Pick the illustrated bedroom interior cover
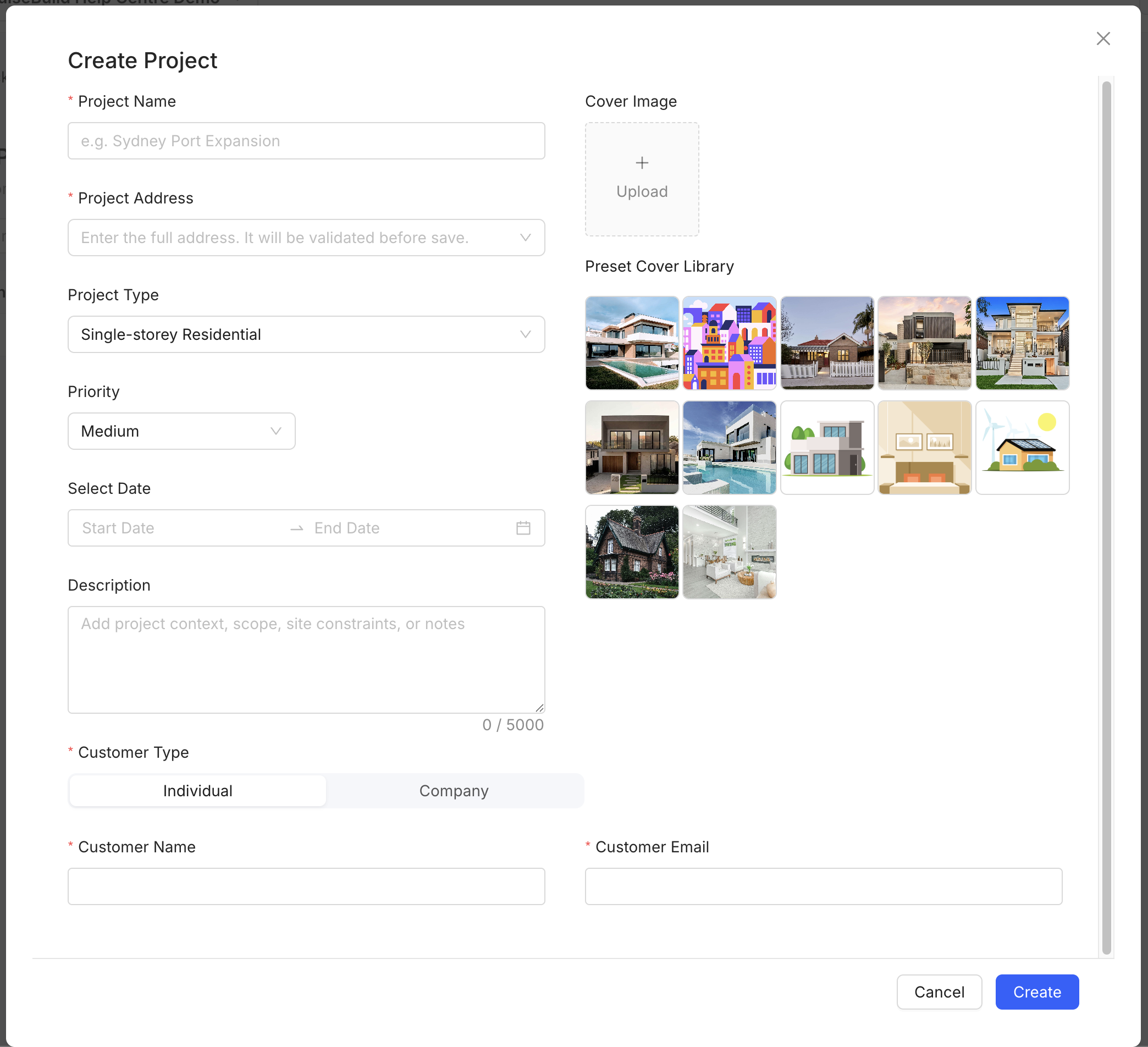This screenshot has width=1148, height=1047. tap(925, 448)
